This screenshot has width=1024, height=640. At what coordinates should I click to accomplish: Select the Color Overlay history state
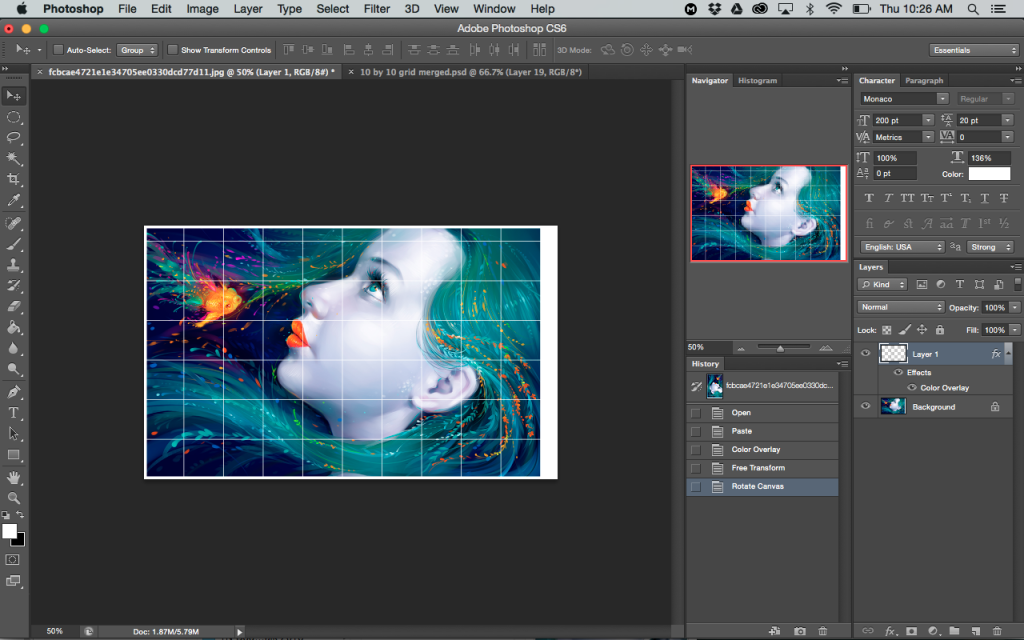762,449
